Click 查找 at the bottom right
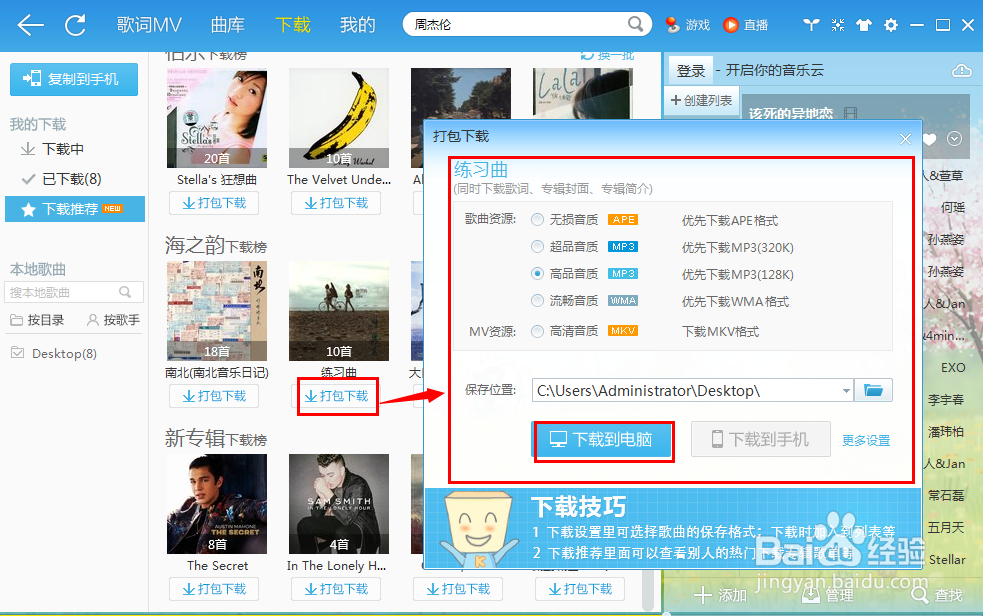 pyautogui.click(x=937, y=595)
